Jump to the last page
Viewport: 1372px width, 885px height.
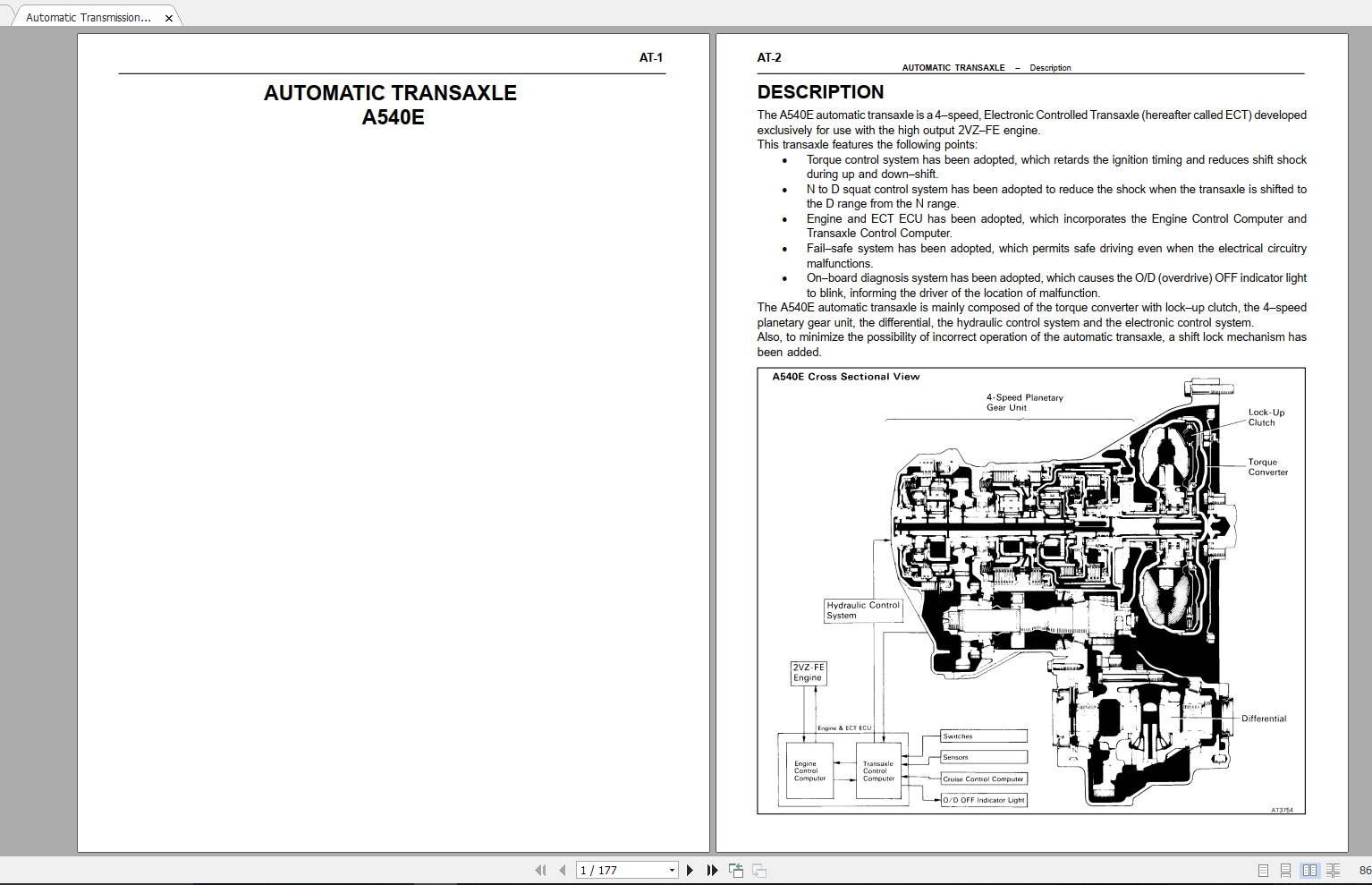pos(712,870)
